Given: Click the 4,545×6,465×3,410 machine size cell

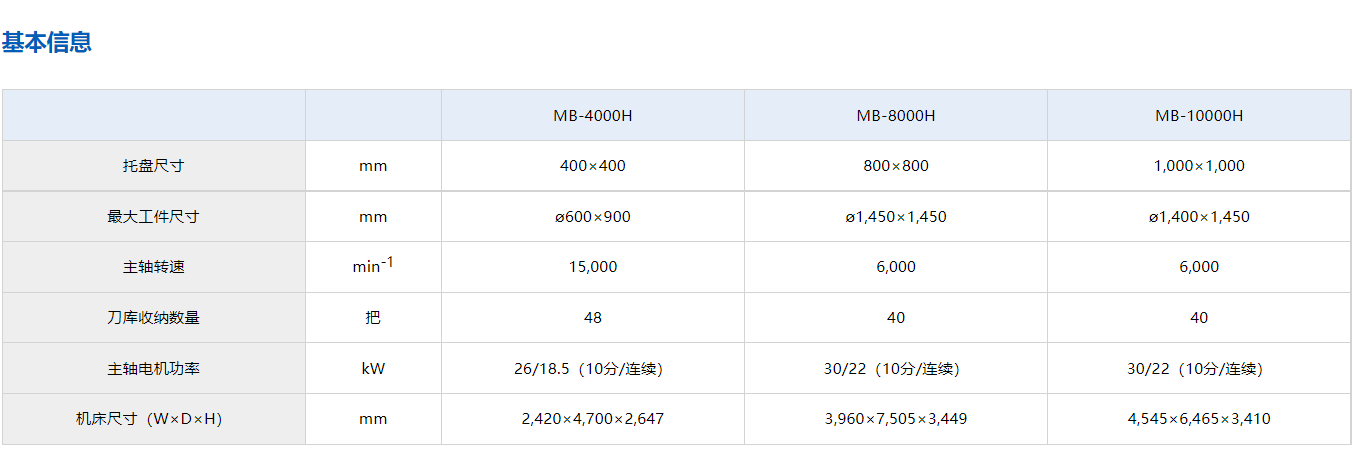Looking at the screenshot, I should [1199, 419].
